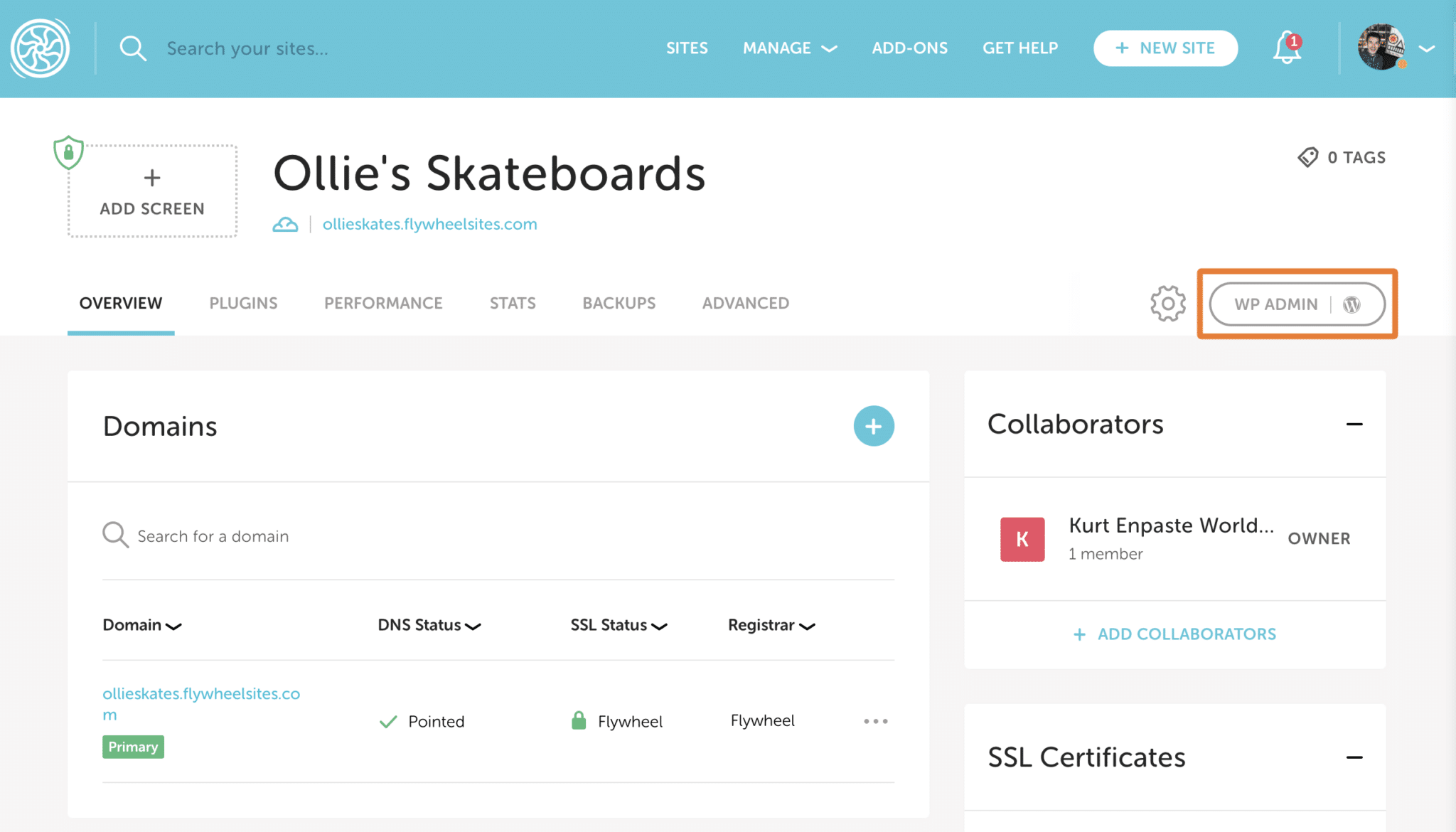This screenshot has height=832, width=1456.
Task: Open the notification bell
Action: pyautogui.click(x=1285, y=48)
